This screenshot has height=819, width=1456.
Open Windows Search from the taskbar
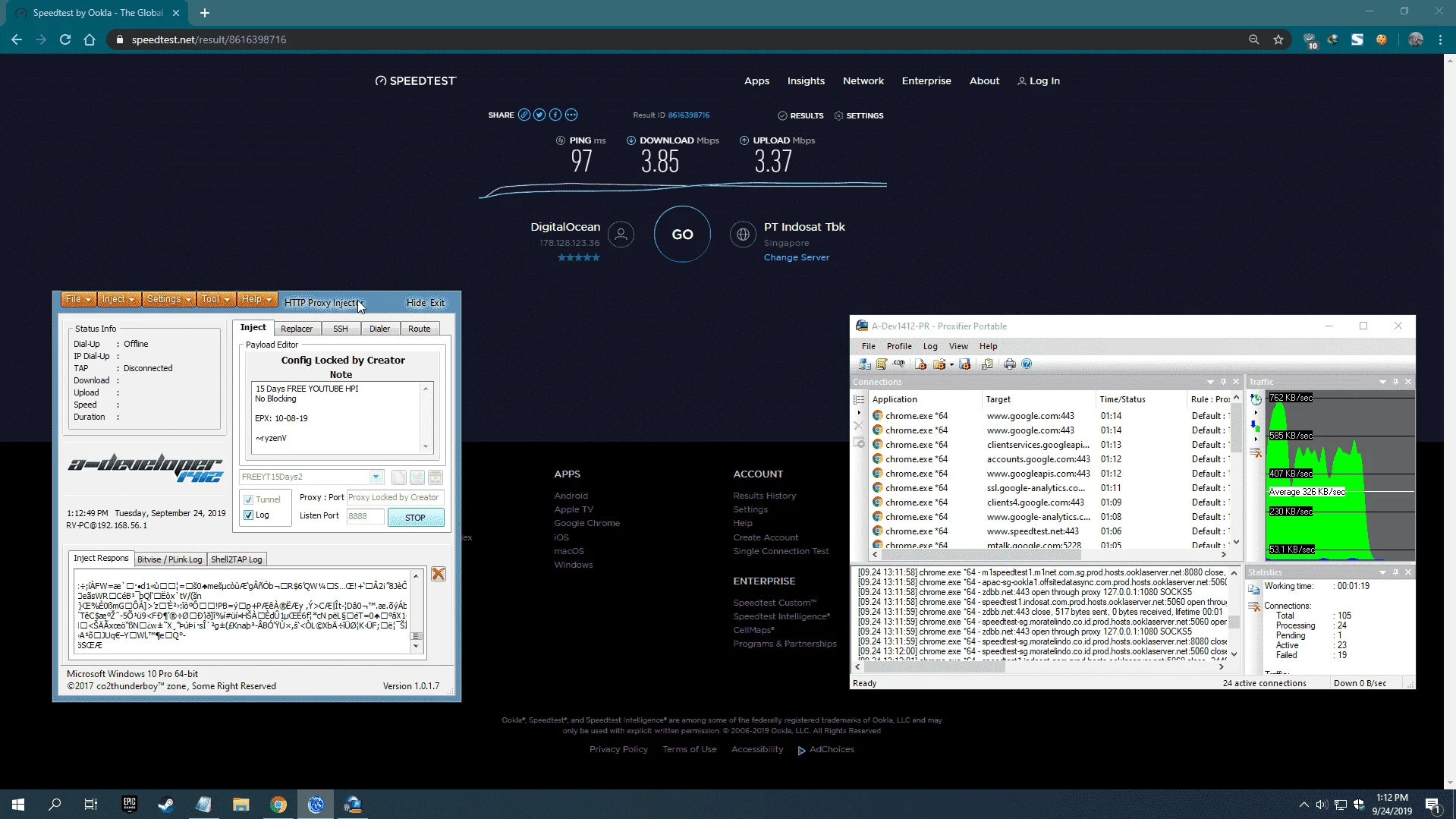(x=55, y=805)
